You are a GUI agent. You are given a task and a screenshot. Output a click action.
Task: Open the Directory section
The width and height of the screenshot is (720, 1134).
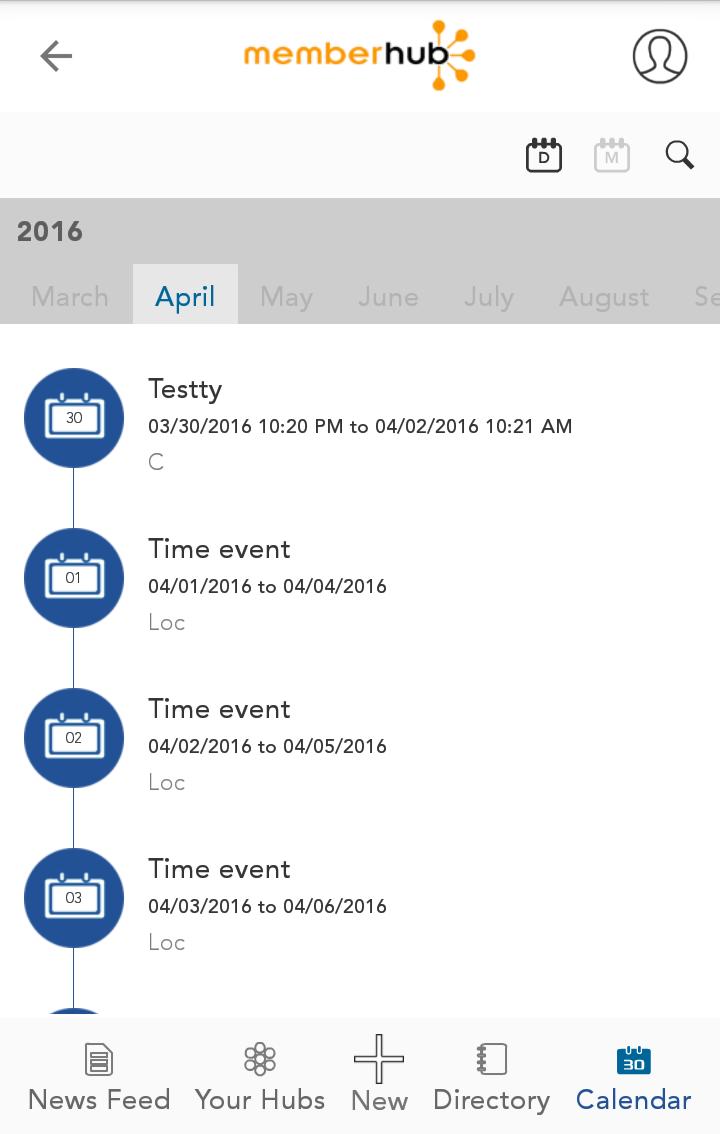click(x=492, y=1077)
